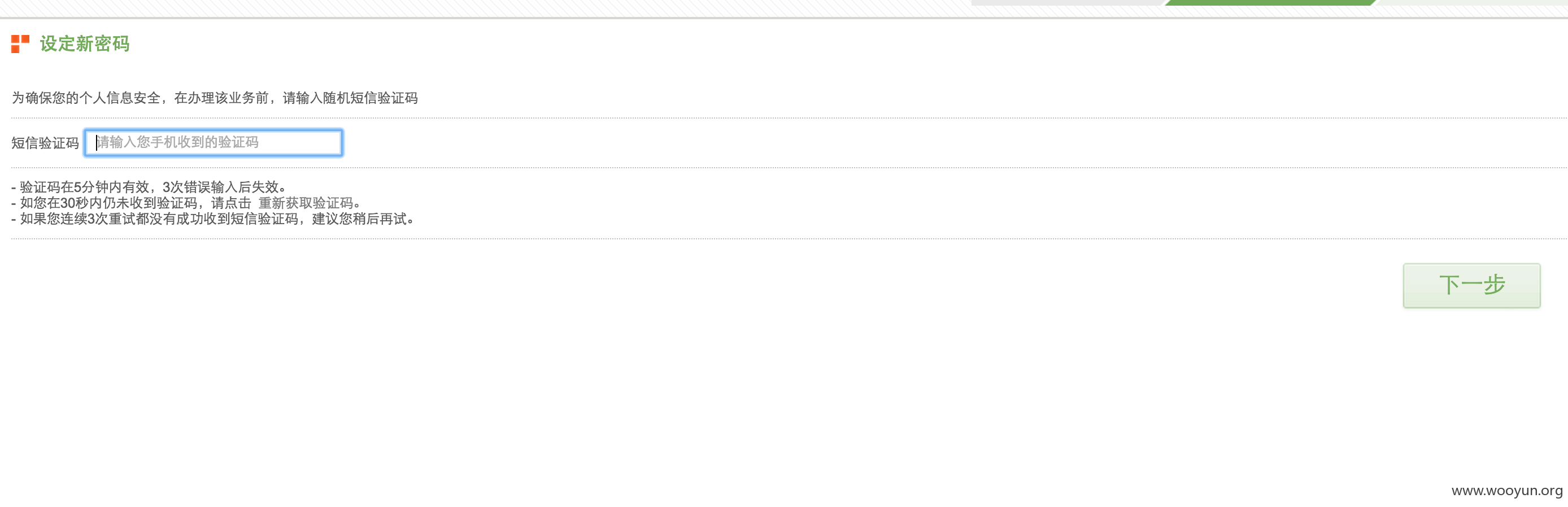
Task: Click the 短信验证码 field label
Action: coord(45,143)
